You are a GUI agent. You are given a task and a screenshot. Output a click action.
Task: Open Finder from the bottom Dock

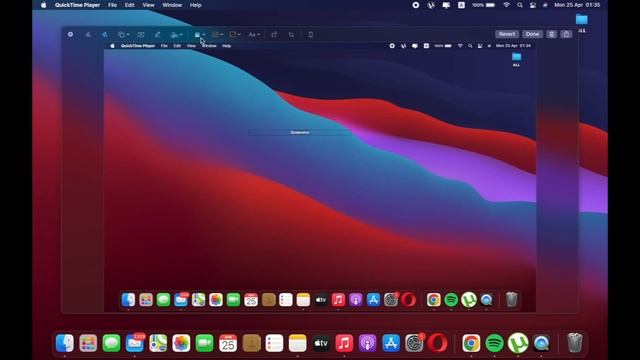[x=64, y=343]
